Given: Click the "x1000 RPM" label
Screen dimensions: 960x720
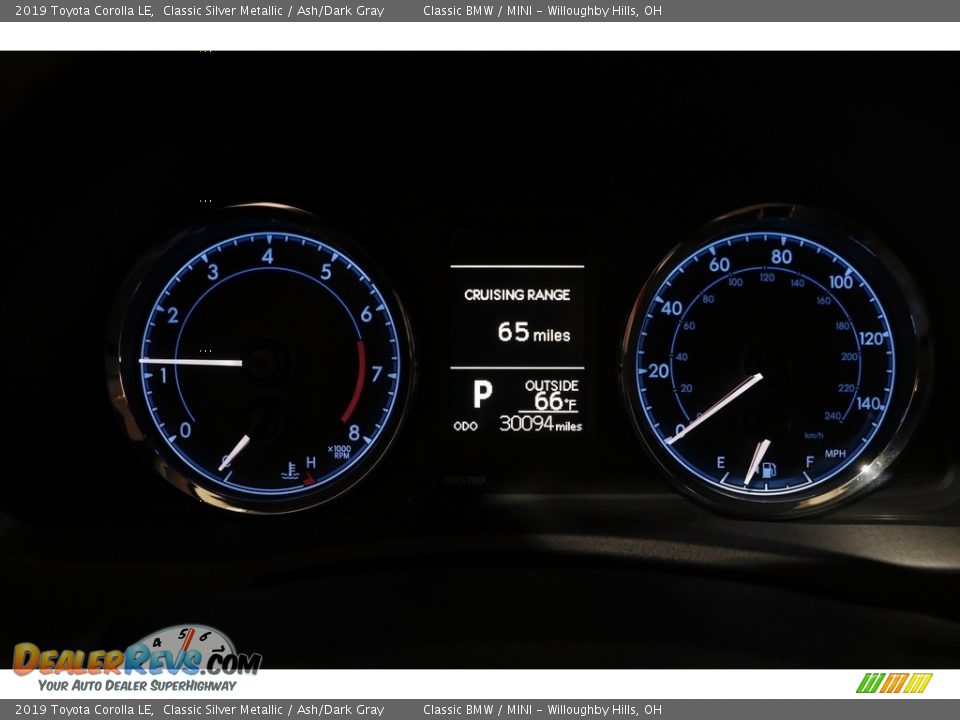Looking at the screenshot, I should coord(339,452).
